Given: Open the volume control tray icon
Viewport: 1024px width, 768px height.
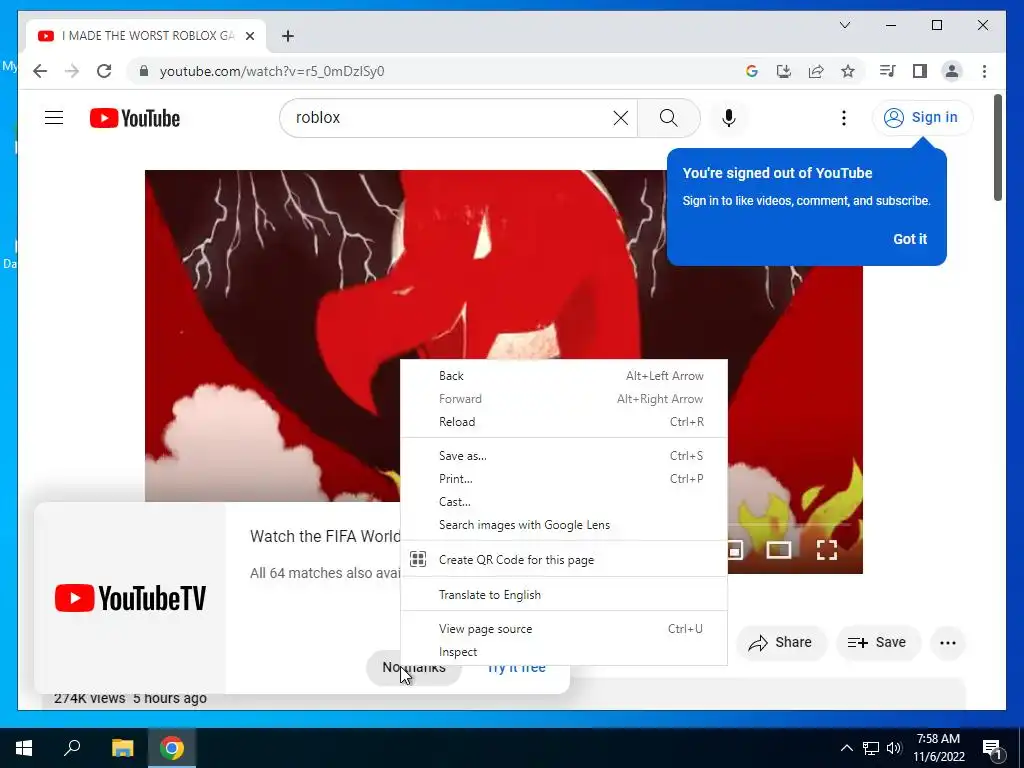Looking at the screenshot, I should (894, 748).
